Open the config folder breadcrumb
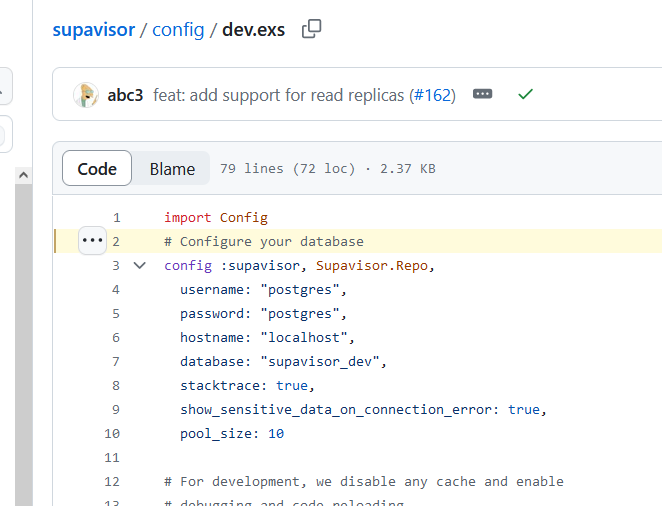662x506 pixels. (178, 30)
